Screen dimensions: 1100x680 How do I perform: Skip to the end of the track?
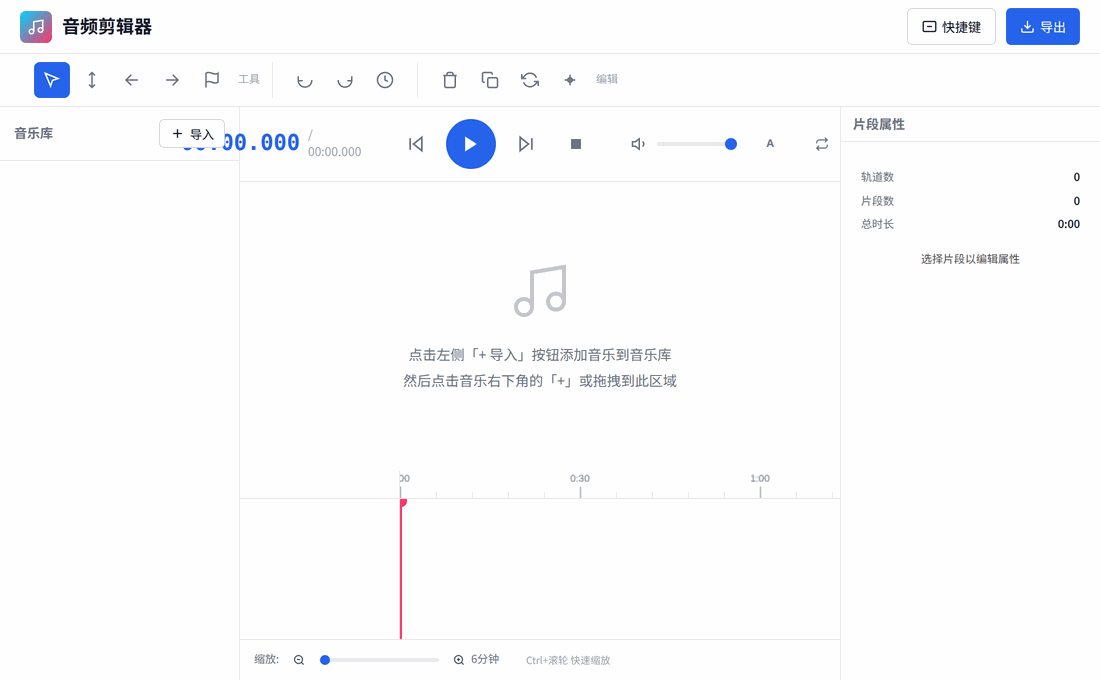525,144
